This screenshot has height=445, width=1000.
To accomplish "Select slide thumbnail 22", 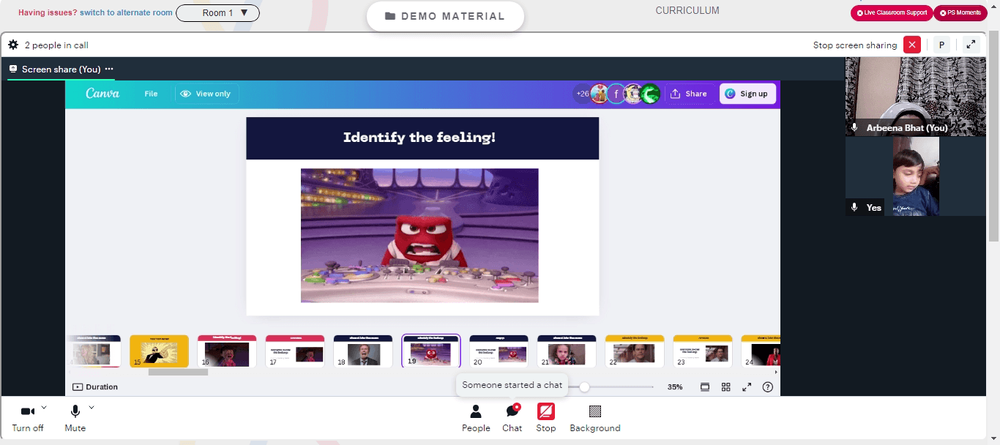I will (635, 351).
